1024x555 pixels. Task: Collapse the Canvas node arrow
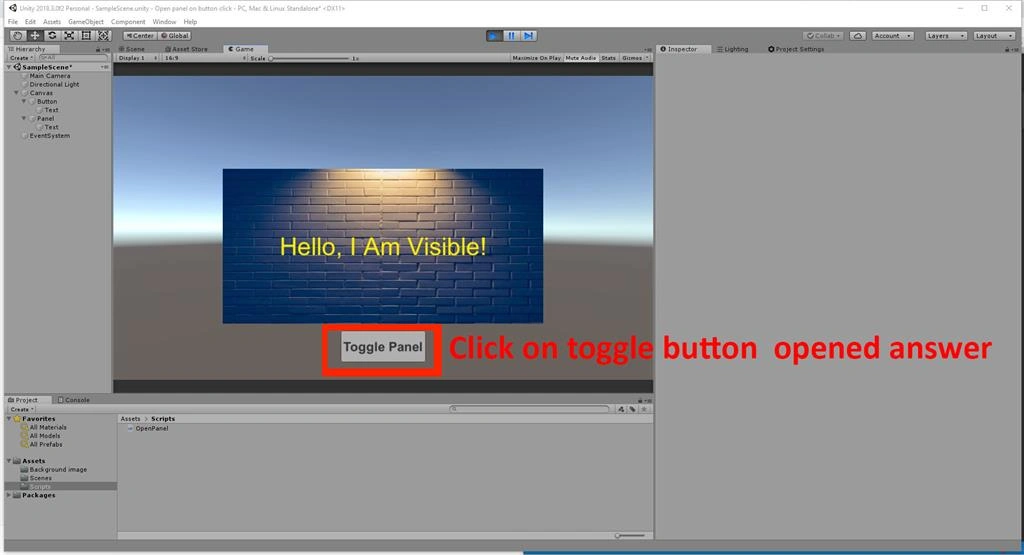pos(16,93)
